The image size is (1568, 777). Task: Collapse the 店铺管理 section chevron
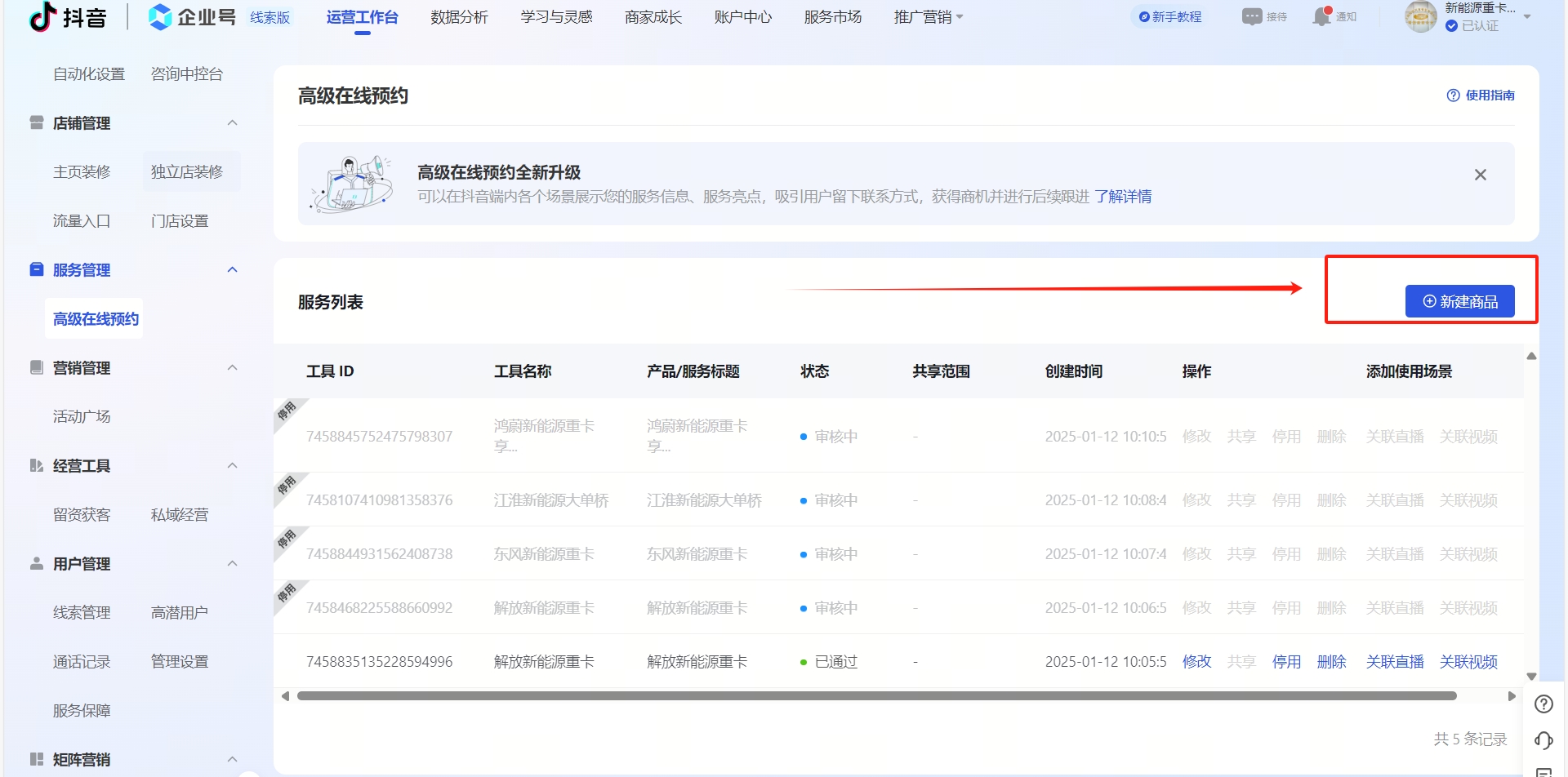click(232, 122)
